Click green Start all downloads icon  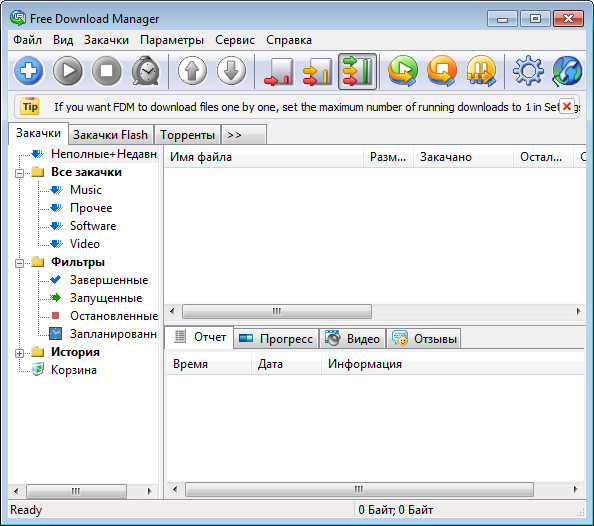point(403,71)
